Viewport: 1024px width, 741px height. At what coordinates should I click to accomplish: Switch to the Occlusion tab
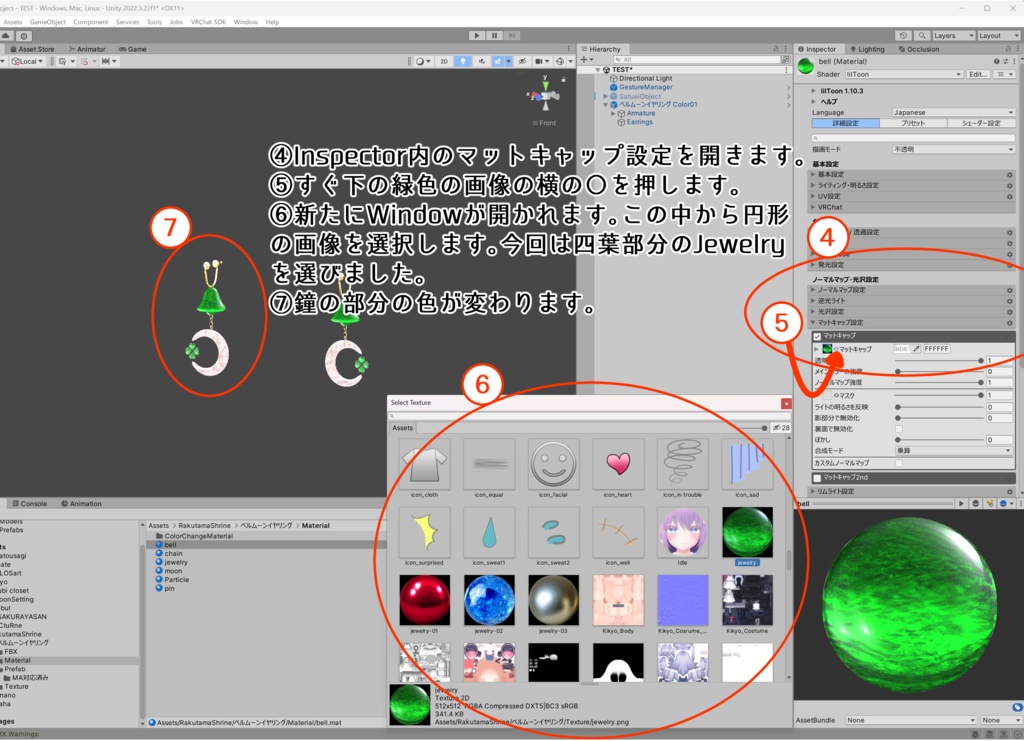click(x=919, y=49)
